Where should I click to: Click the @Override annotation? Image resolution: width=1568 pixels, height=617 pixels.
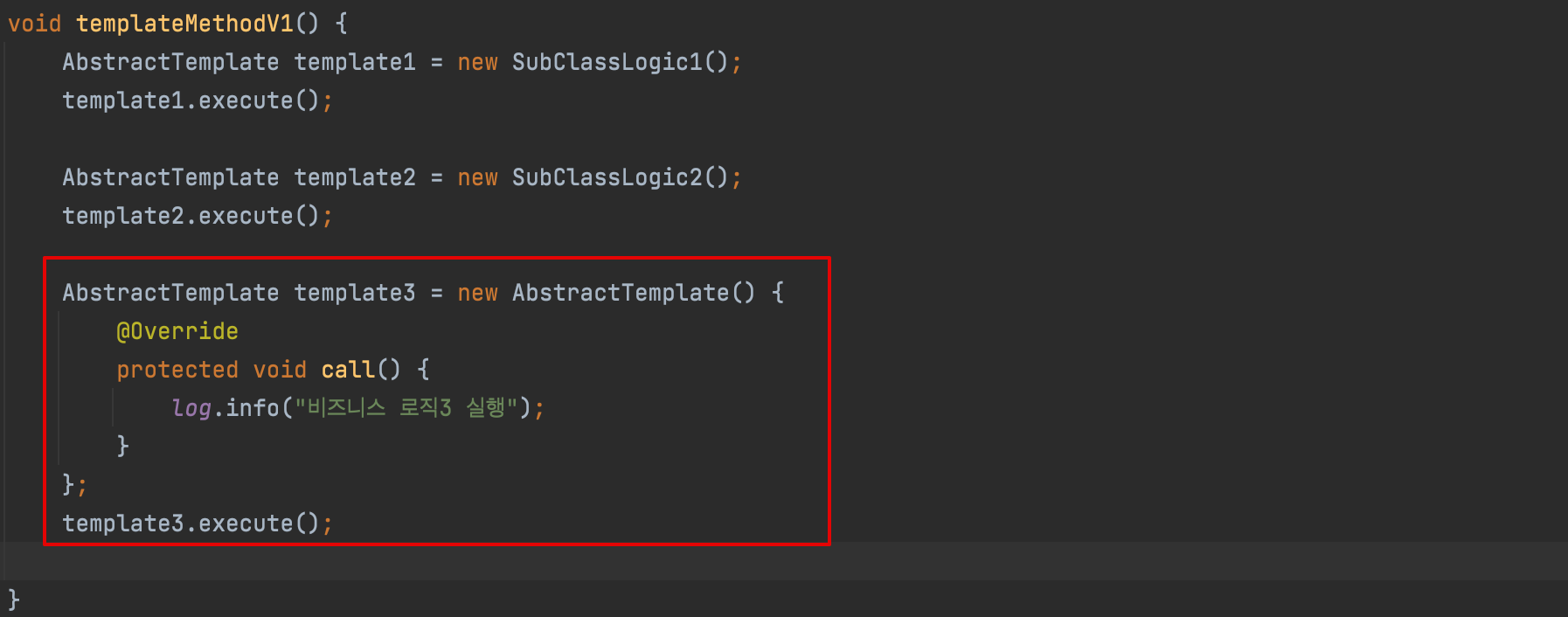click(x=177, y=331)
